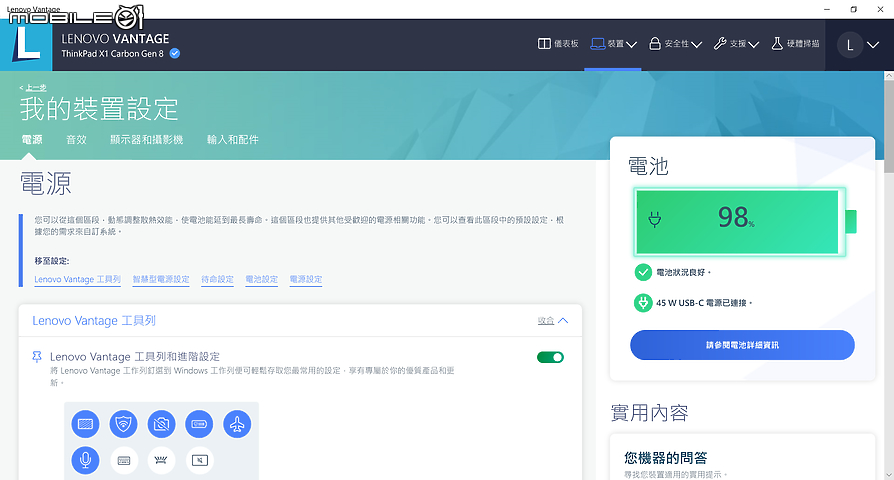The height and width of the screenshot is (480, 894).
Task: Click the green plug icon by 45 W USB-C
Action: pos(643,303)
